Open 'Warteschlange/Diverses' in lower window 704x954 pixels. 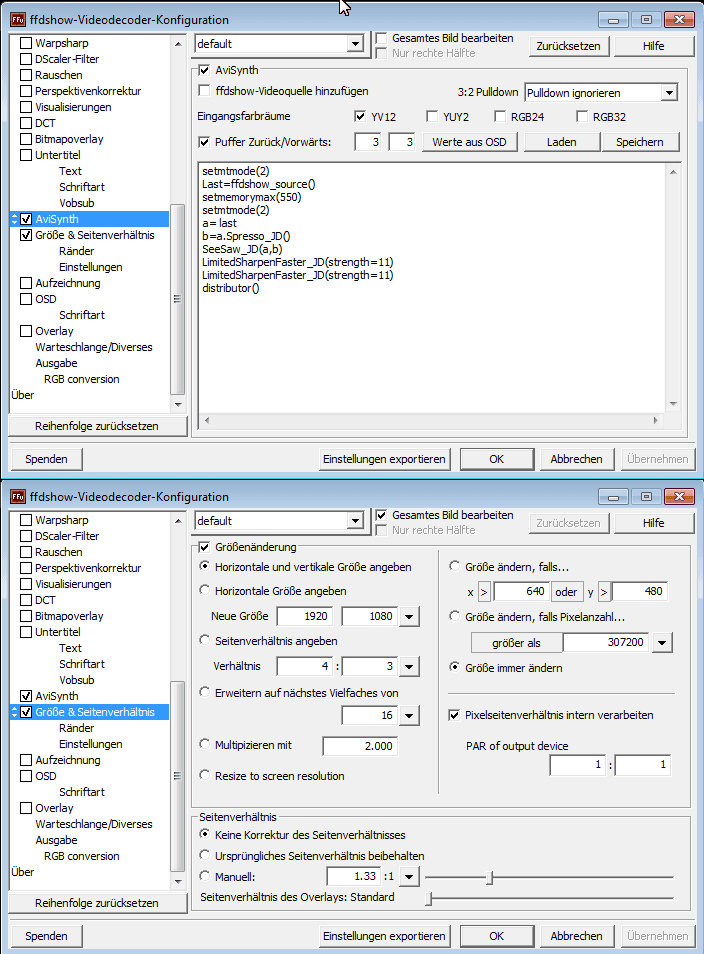coord(94,824)
